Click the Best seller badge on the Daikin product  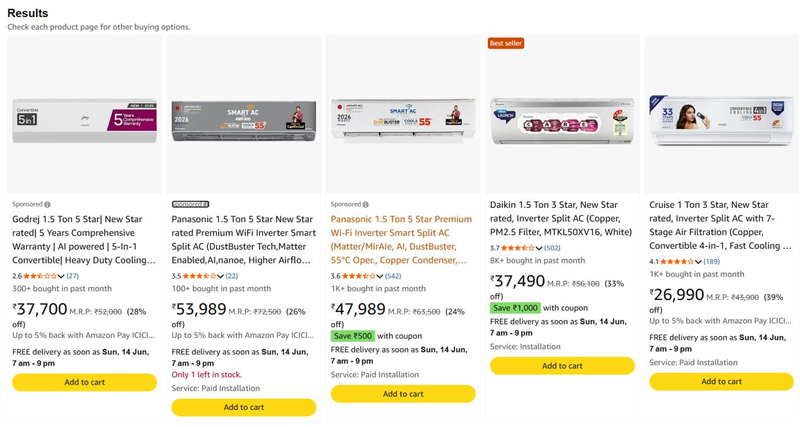pos(506,43)
